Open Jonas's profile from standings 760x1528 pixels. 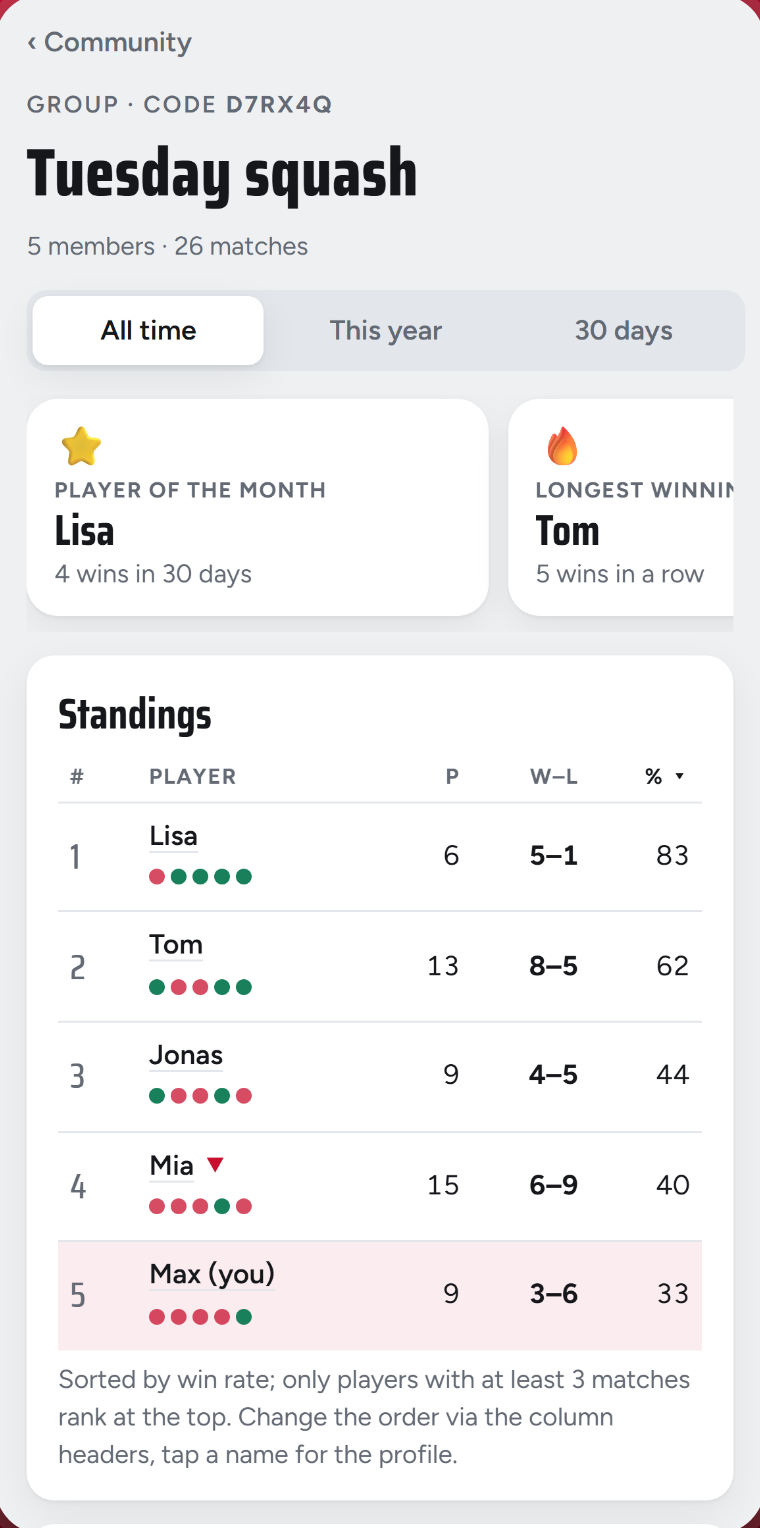(x=186, y=1055)
